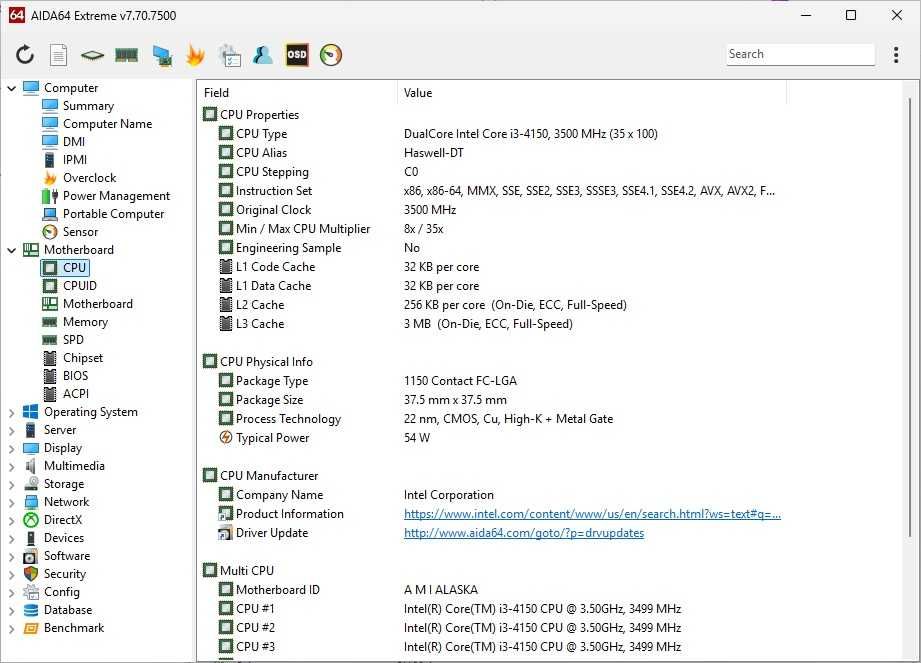Click the value 'Haswell-DT'
This screenshot has height=663, width=921.
pos(433,153)
